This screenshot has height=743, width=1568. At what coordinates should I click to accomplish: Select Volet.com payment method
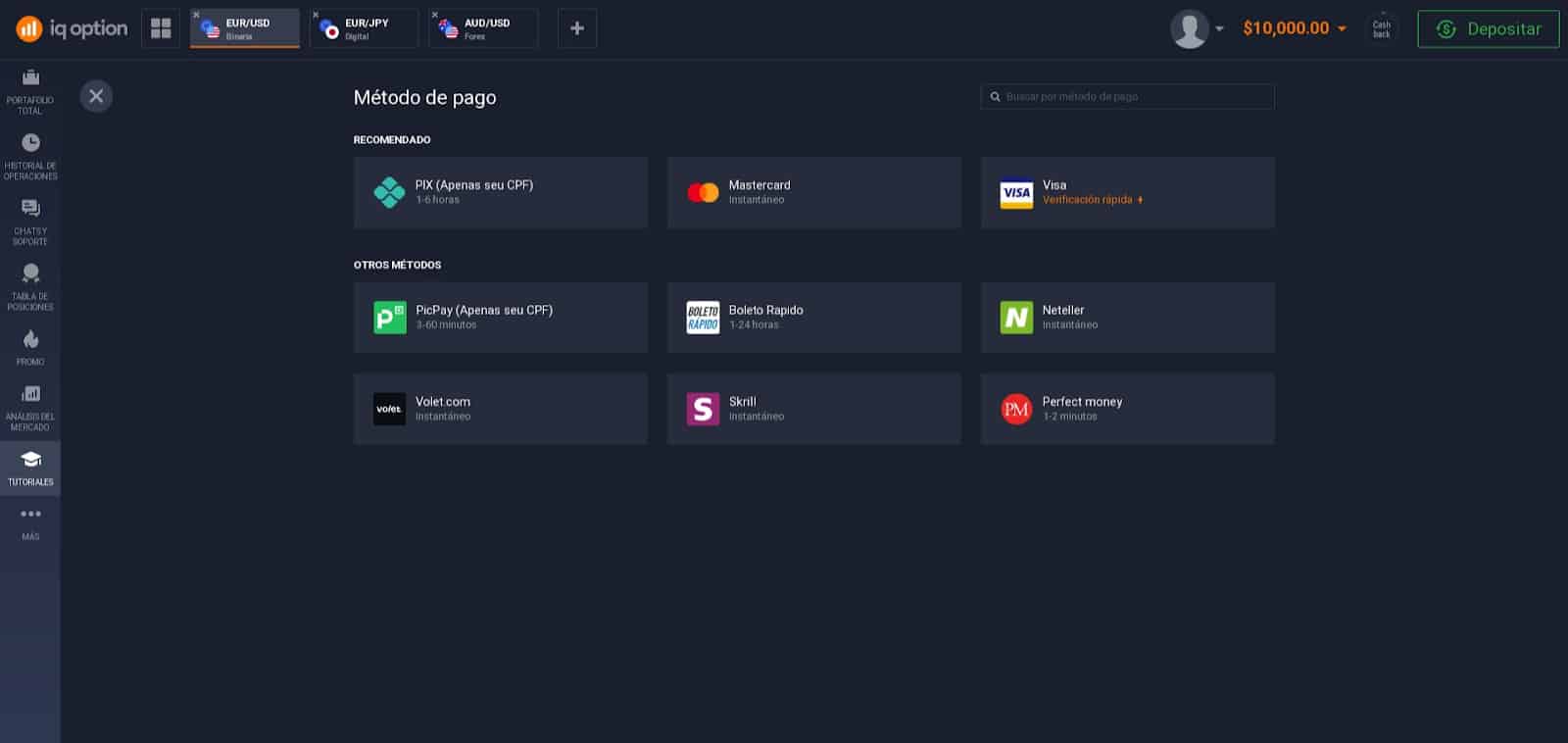(x=501, y=409)
